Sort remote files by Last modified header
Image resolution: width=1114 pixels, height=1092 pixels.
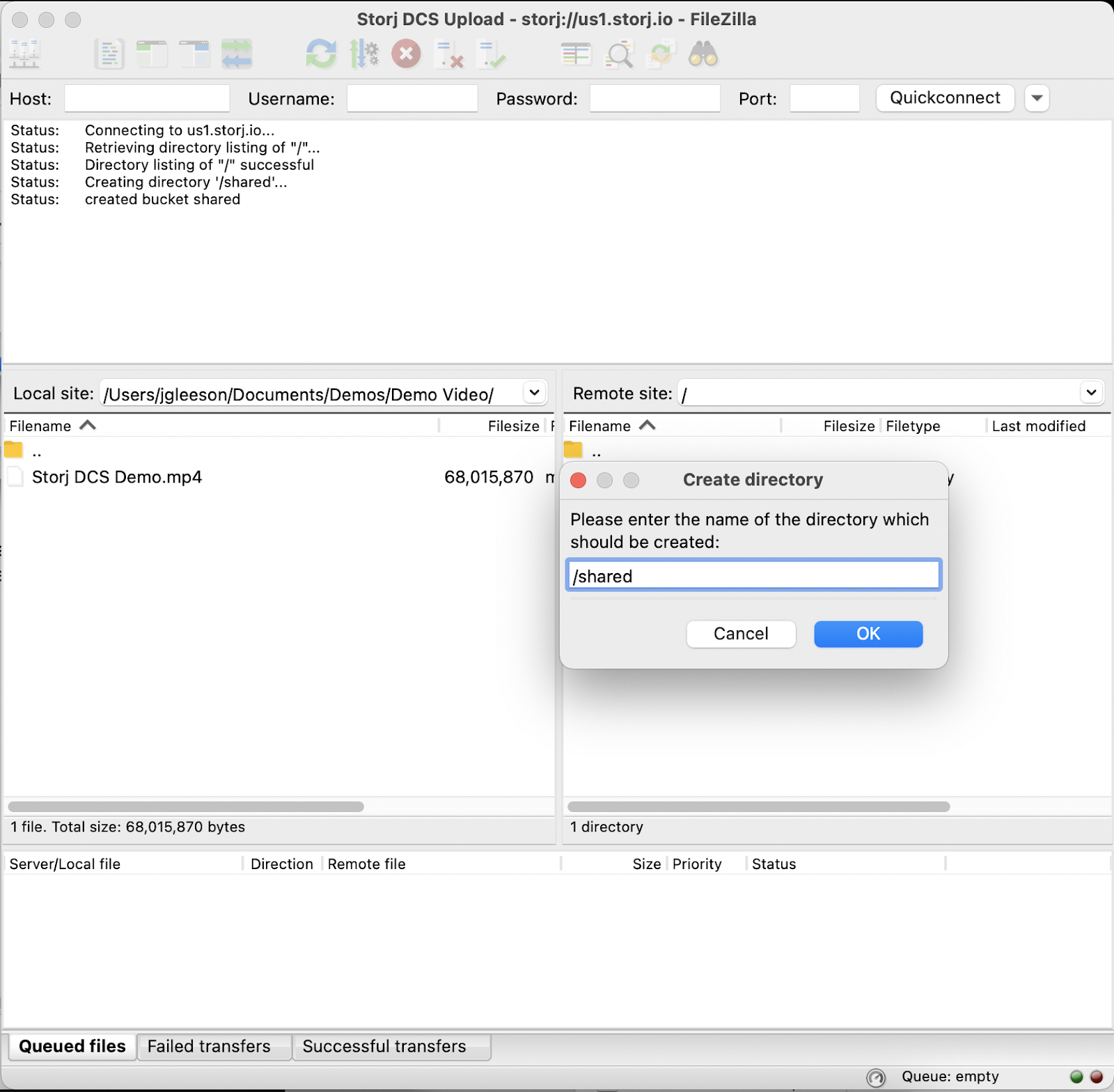1048,426
